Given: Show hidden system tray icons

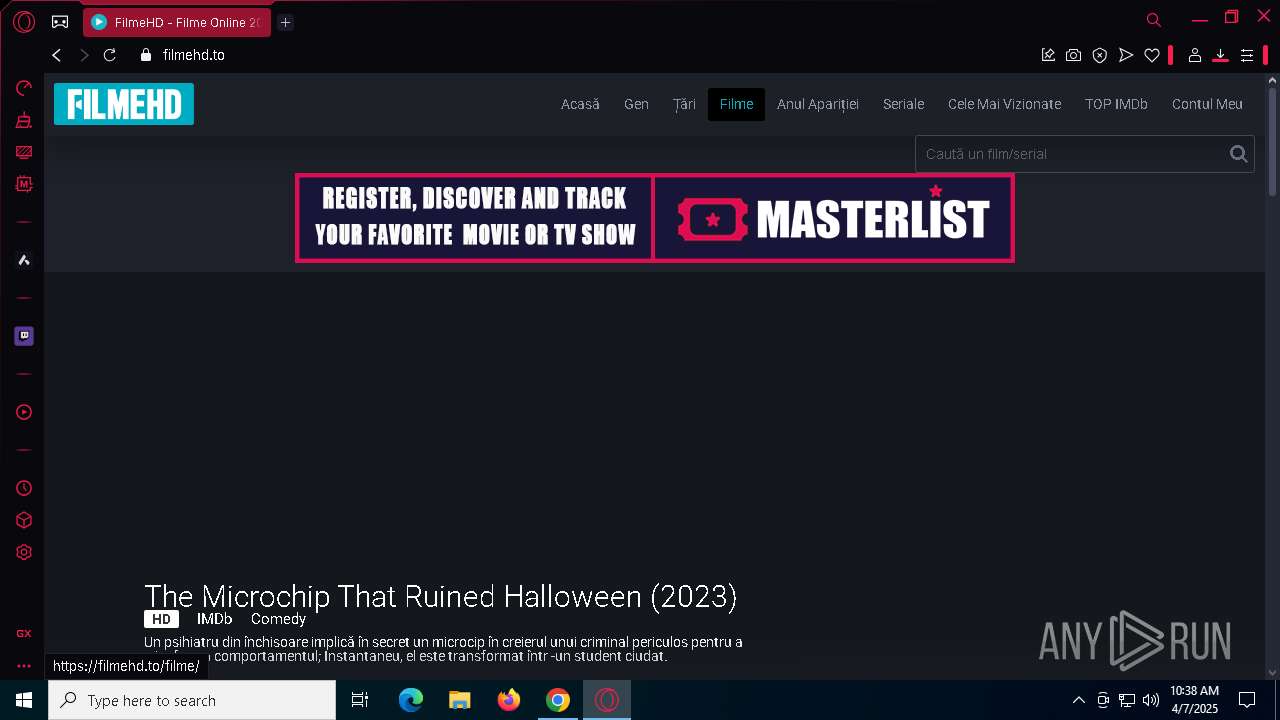Looking at the screenshot, I should click(x=1078, y=700).
